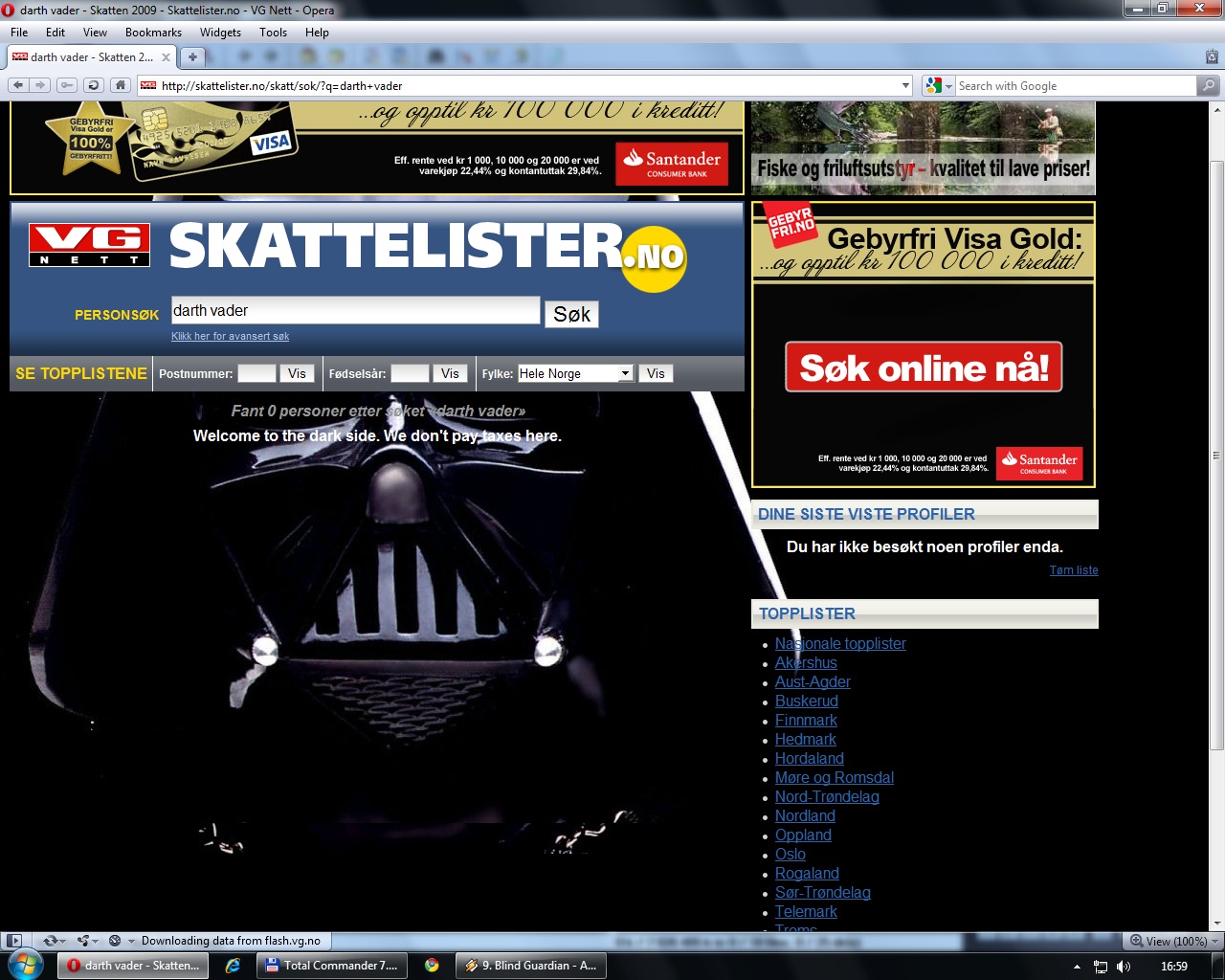This screenshot has width=1225, height=980.
Task: Click the VG Nett logo
Action: pyautogui.click(x=89, y=244)
